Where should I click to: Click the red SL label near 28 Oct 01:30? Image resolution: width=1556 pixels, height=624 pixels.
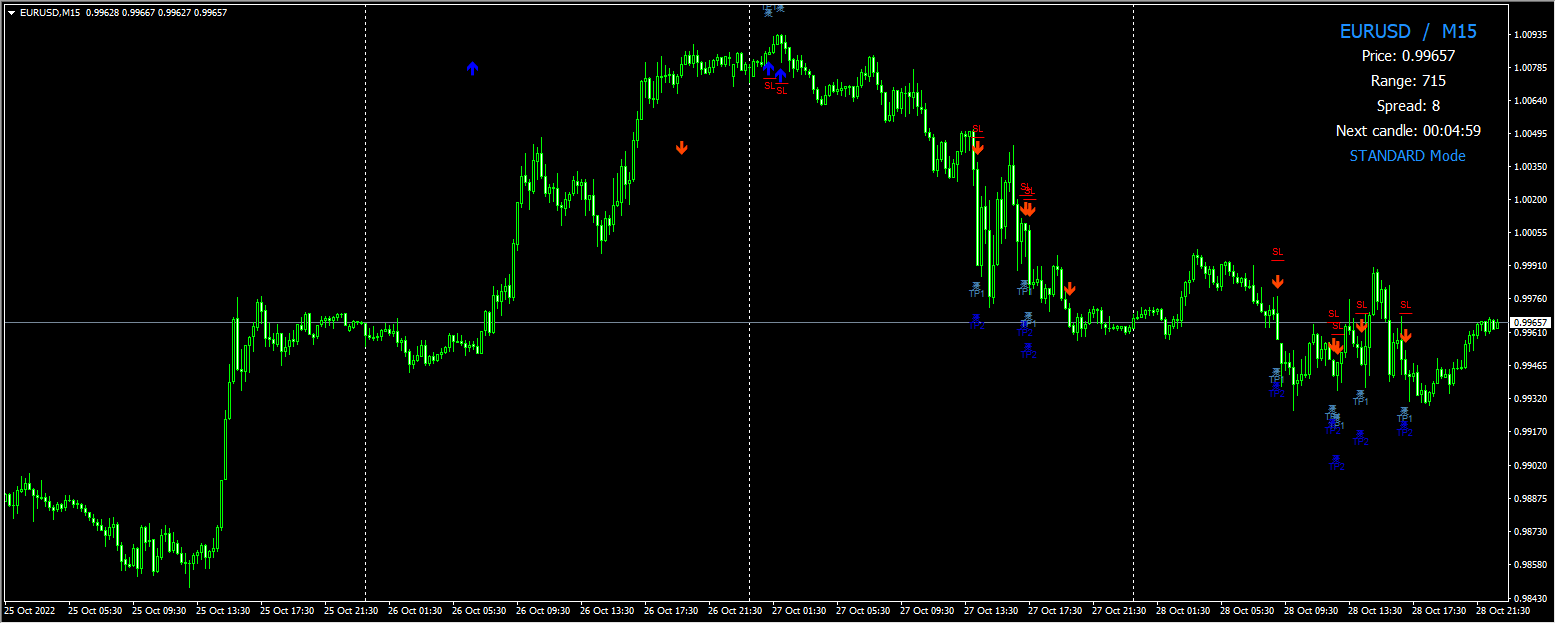point(1276,250)
